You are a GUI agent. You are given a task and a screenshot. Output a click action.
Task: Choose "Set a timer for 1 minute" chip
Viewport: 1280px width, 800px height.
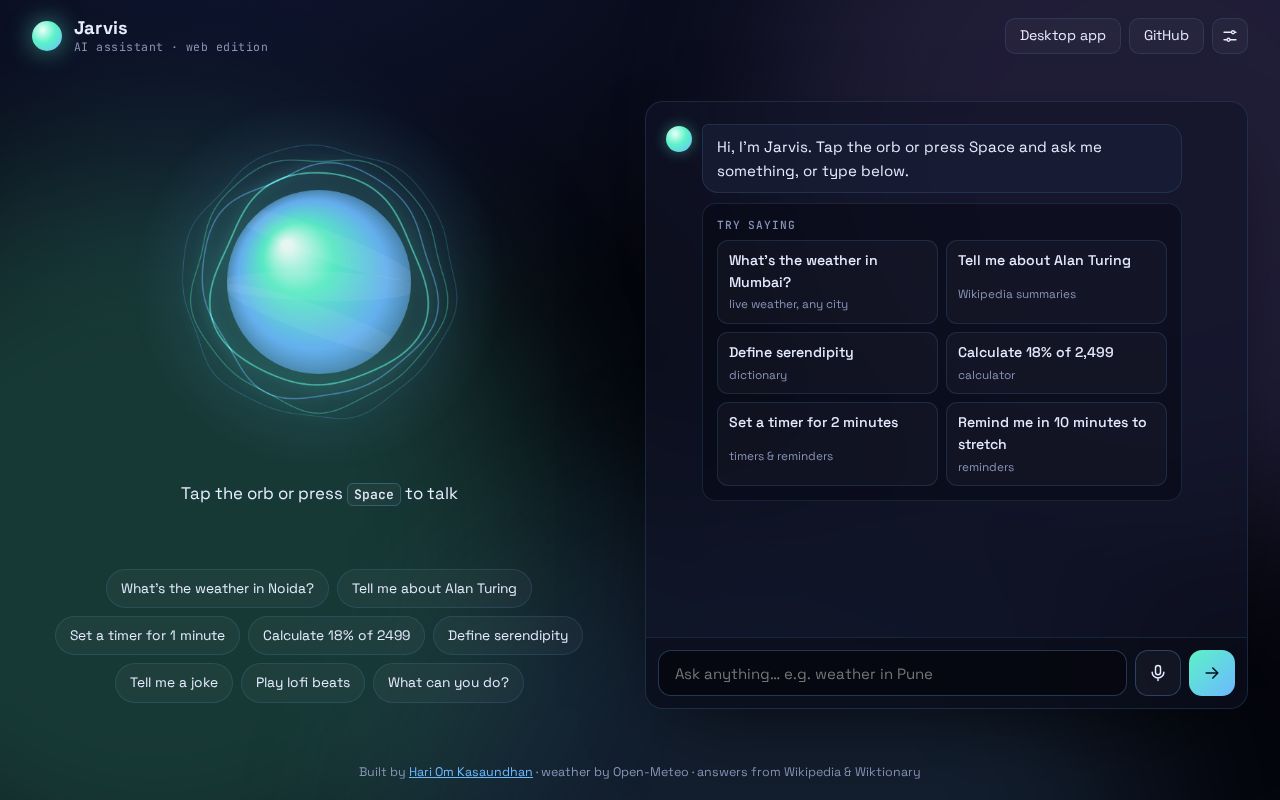[147, 635]
